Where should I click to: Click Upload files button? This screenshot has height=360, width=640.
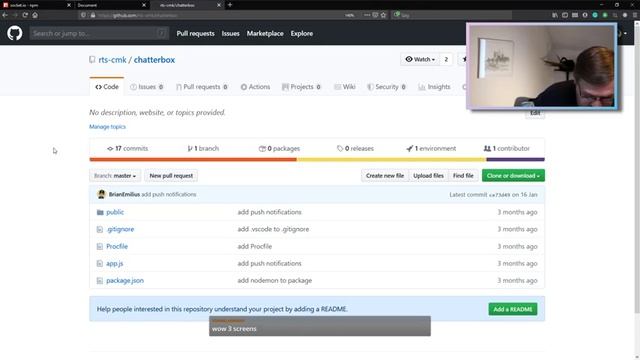click(x=428, y=176)
